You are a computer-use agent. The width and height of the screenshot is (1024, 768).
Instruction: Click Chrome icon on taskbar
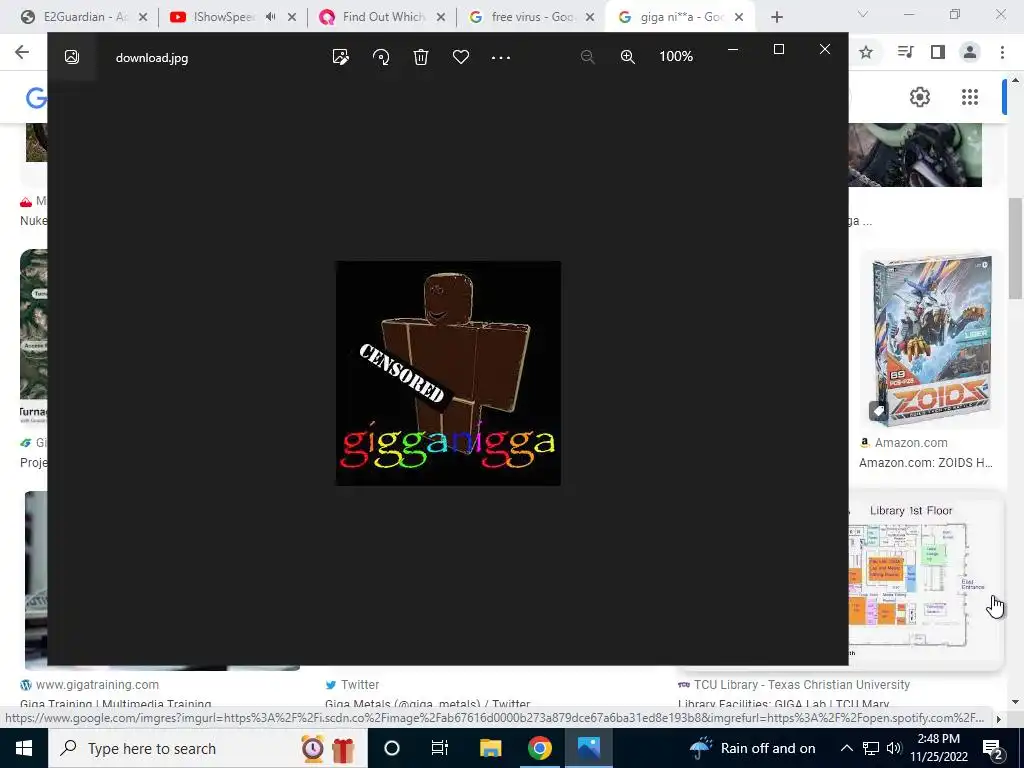[x=539, y=748]
